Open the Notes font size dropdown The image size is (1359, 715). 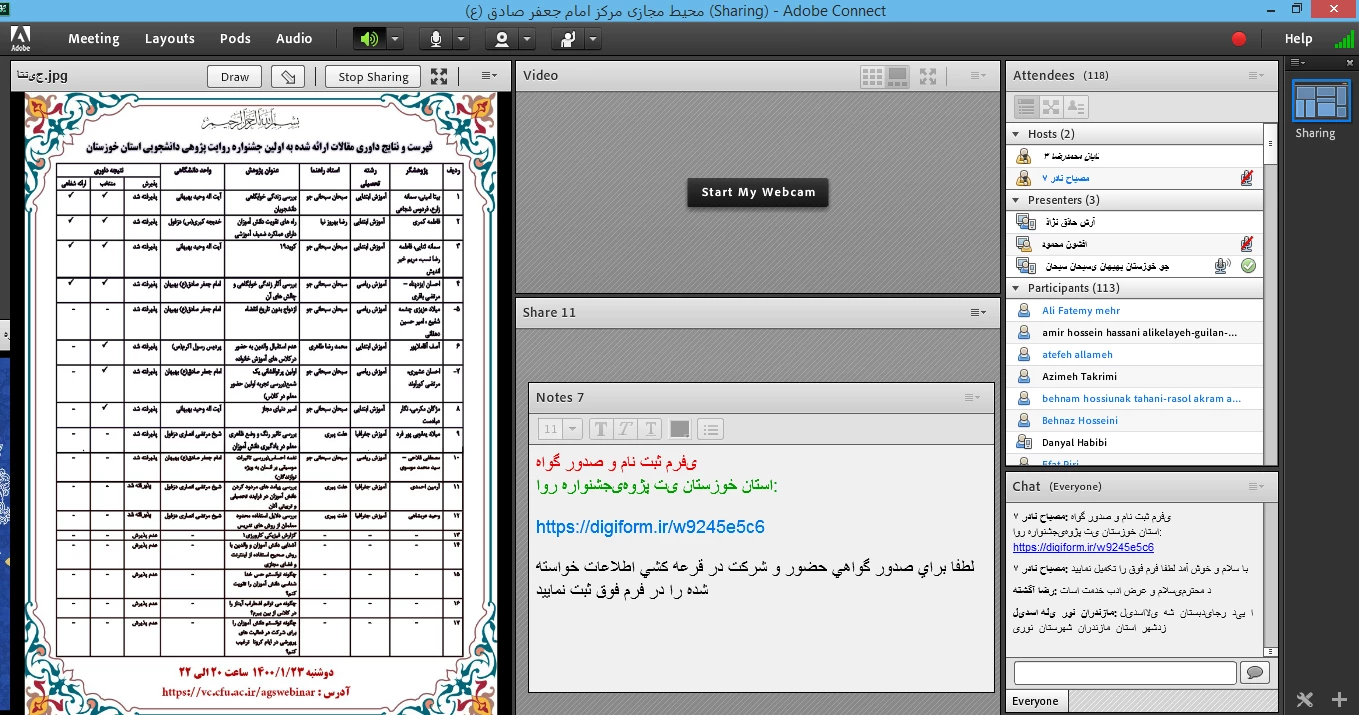pos(561,429)
